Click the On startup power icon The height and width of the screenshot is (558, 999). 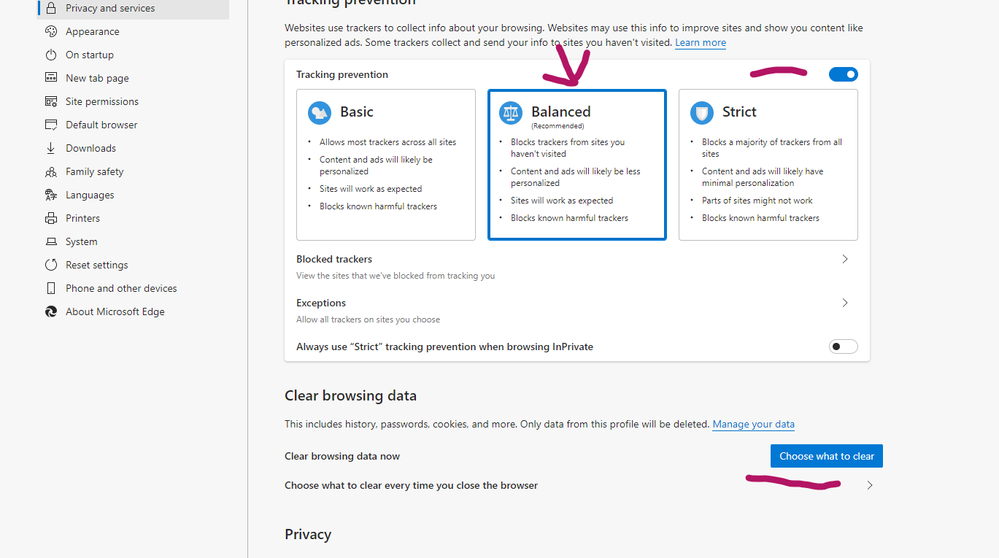pos(51,55)
